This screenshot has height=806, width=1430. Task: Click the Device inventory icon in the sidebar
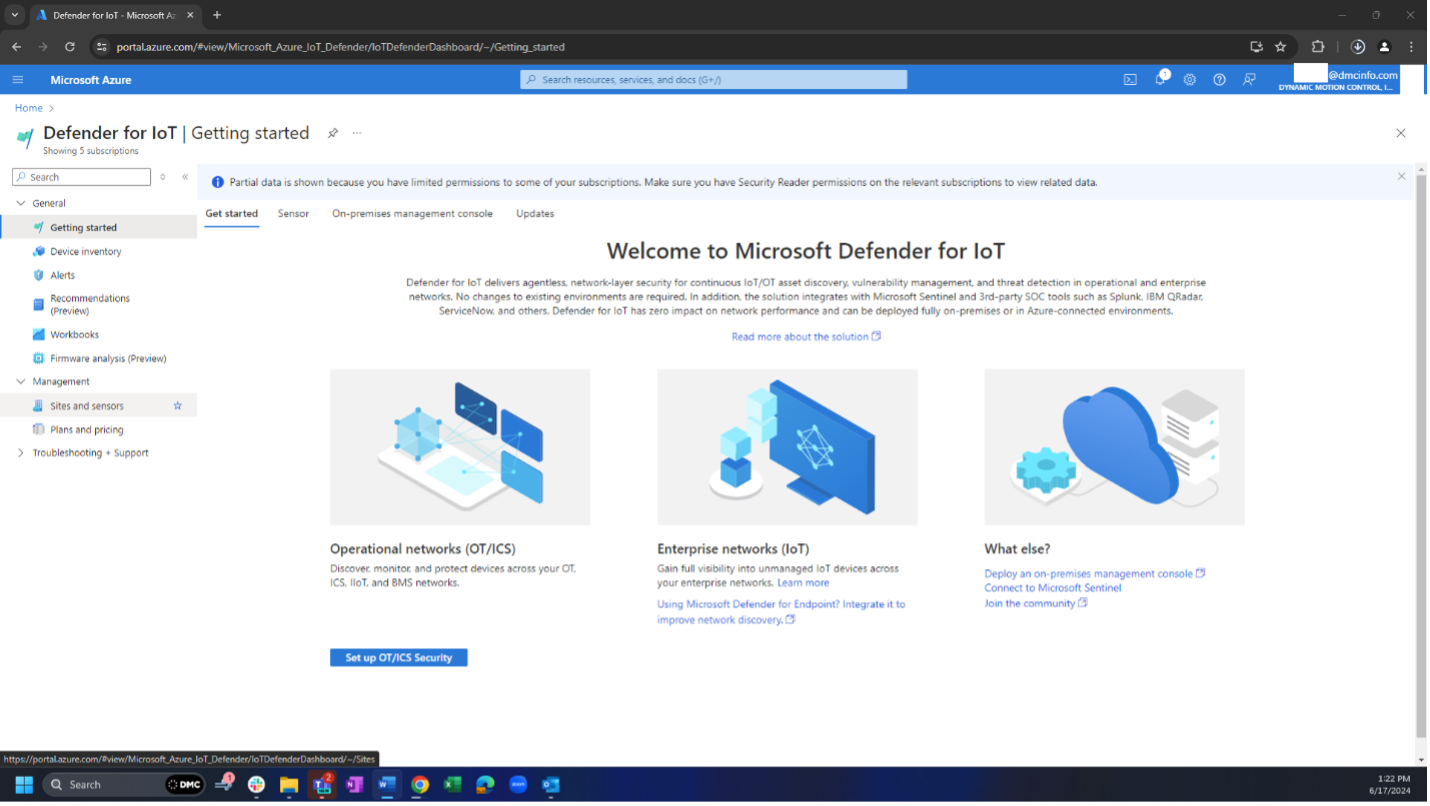tap(38, 252)
